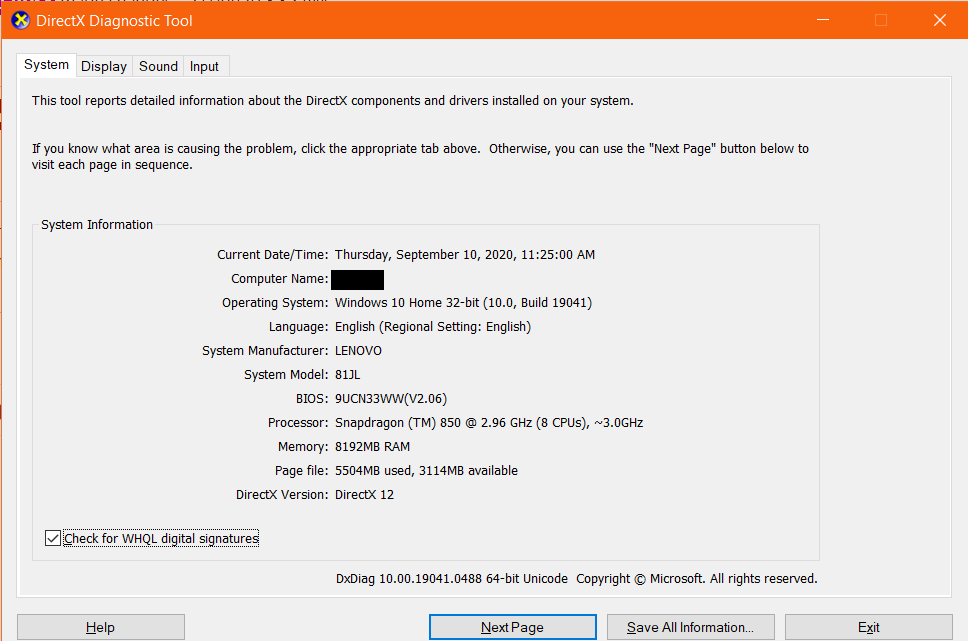968x641 pixels.
Task: Click the DirectX Diagnostic Tool title bar icon
Action: [x=20, y=20]
